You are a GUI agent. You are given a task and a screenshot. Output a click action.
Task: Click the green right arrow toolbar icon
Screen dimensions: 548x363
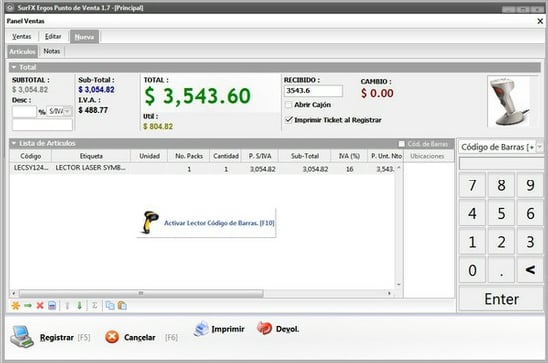pos(28,306)
